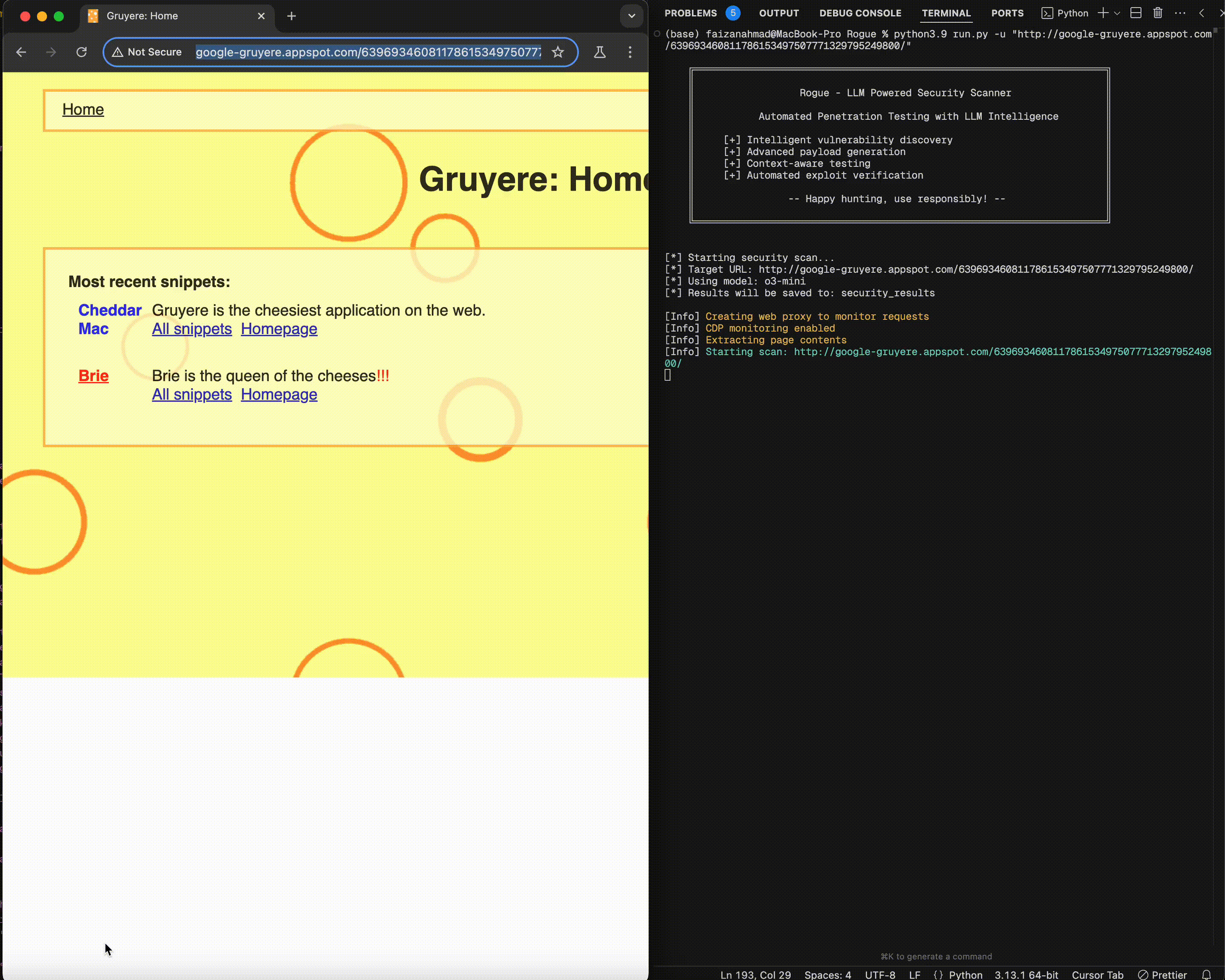Open Chrome tab search chevron
The image size is (1225, 980).
point(632,16)
